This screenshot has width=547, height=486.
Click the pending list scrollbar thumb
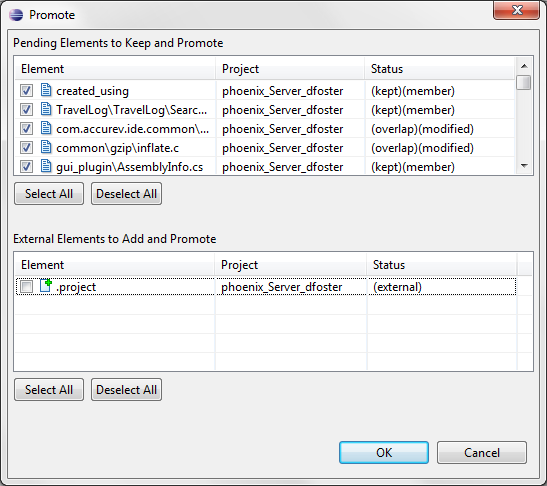524,83
